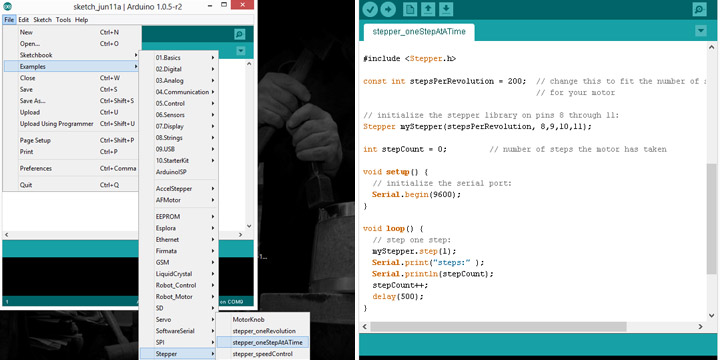Open Preferences from the File menu
The width and height of the screenshot is (720, 360).
71,169
